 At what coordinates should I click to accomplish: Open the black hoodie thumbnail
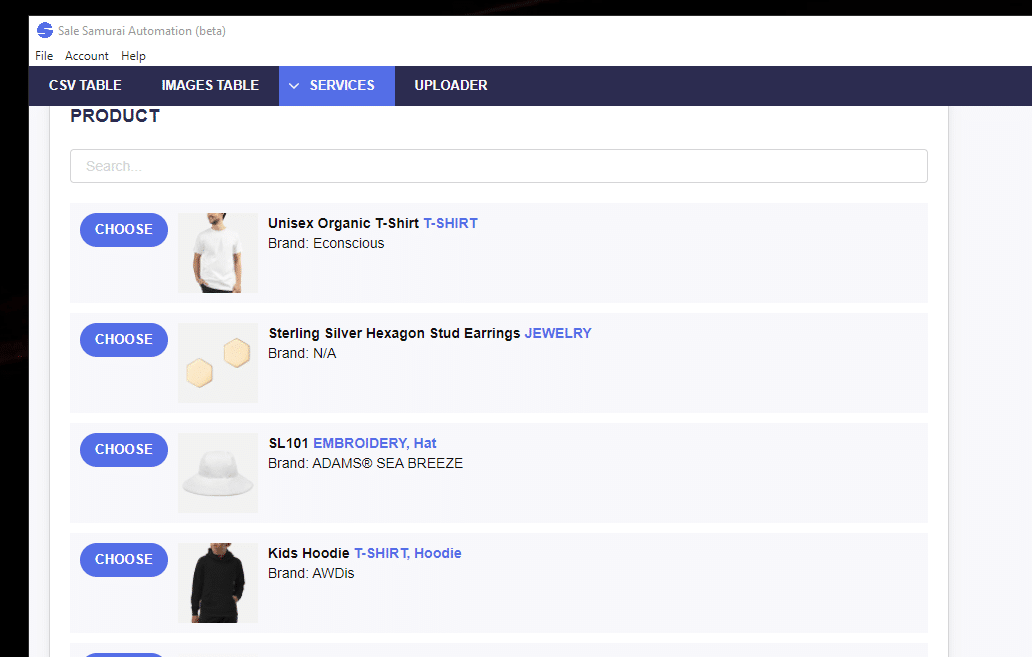click(x=218, y=583)
